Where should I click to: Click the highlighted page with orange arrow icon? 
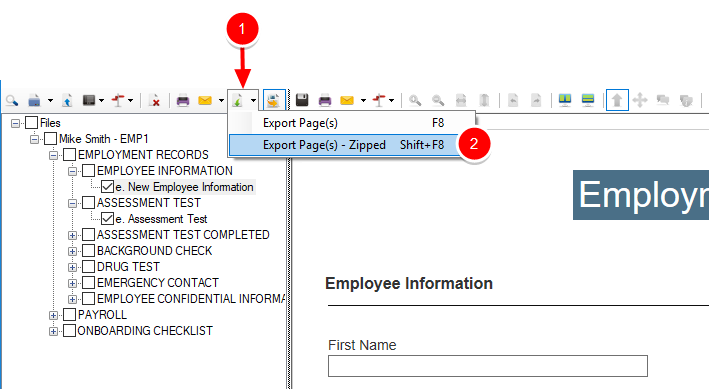(x=274, y=100)
